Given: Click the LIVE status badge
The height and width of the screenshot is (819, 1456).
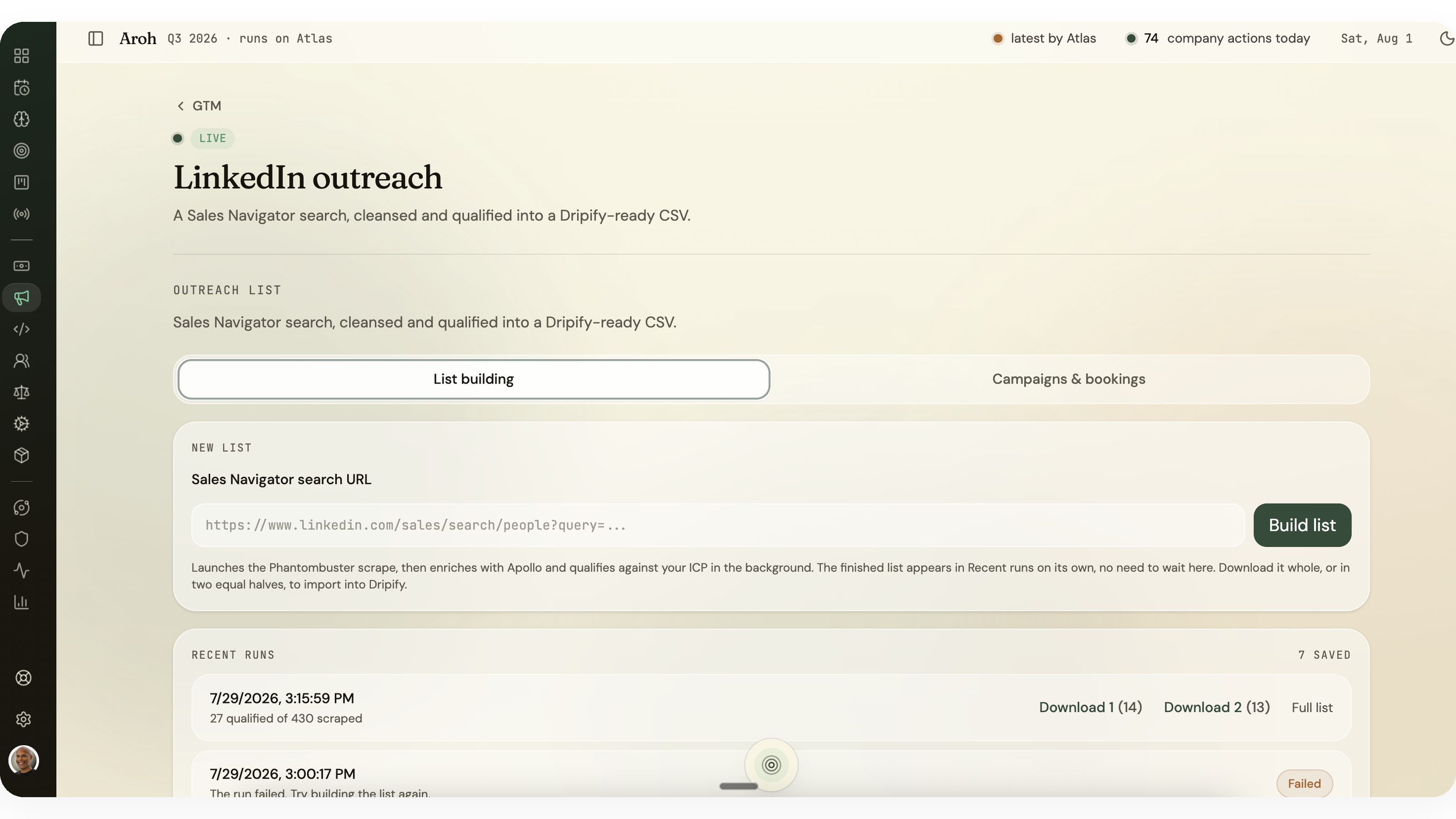Looking at the screenshot, I should (x=212, y=138).
